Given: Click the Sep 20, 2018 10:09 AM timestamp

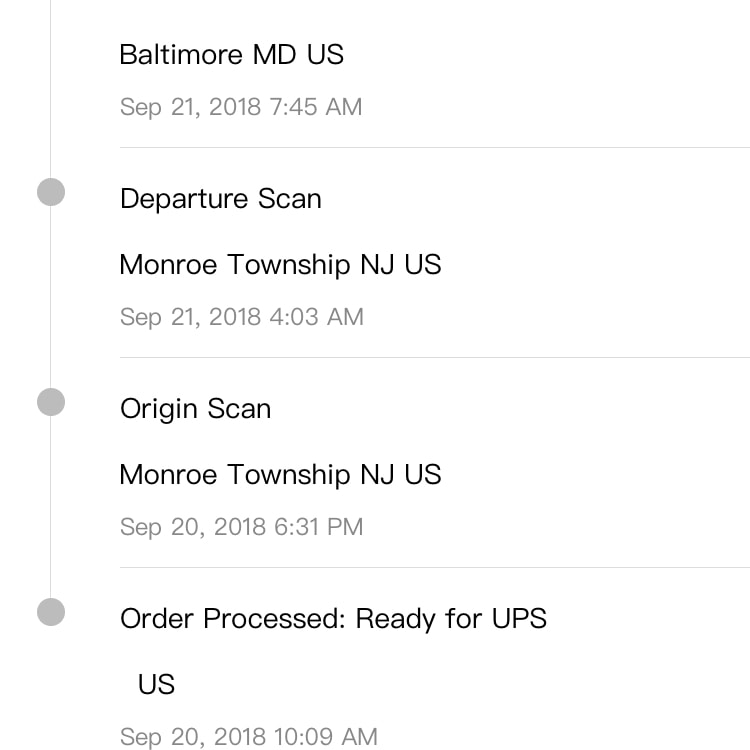Looking at the screenshot, I should tap(249, 737).
